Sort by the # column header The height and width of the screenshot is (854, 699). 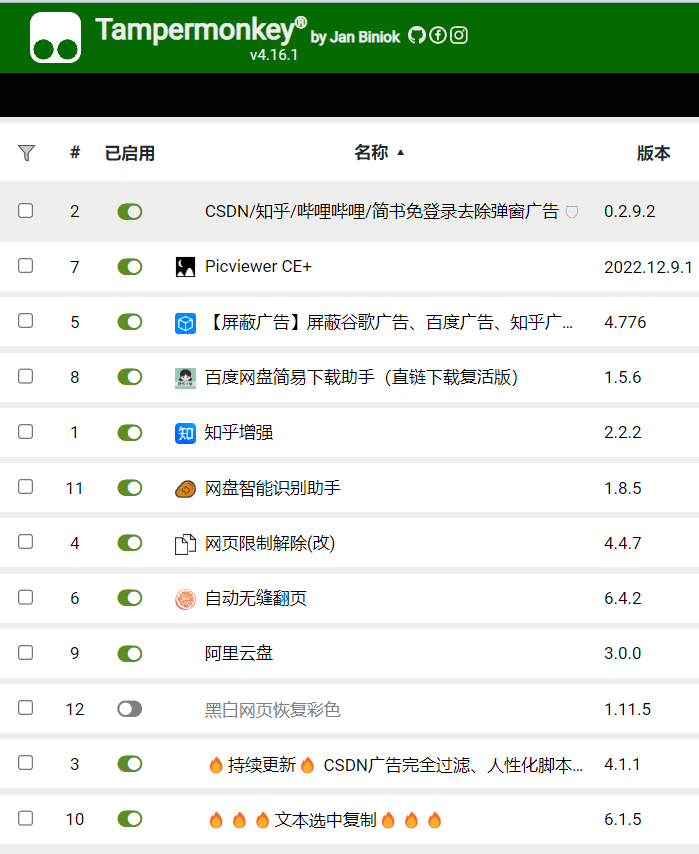point(75,153)
